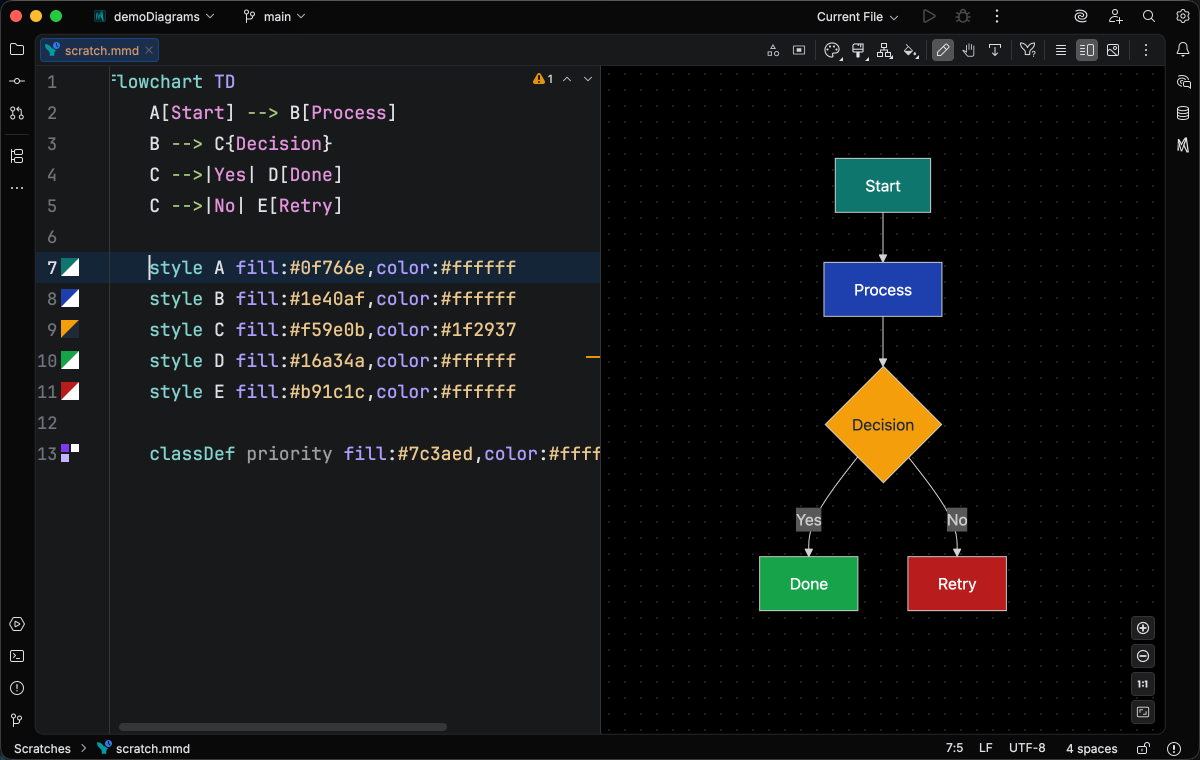Click Scratches breadcrumb in navigation bar
This screenshot has width=1200, height=760.
[42, 748]
